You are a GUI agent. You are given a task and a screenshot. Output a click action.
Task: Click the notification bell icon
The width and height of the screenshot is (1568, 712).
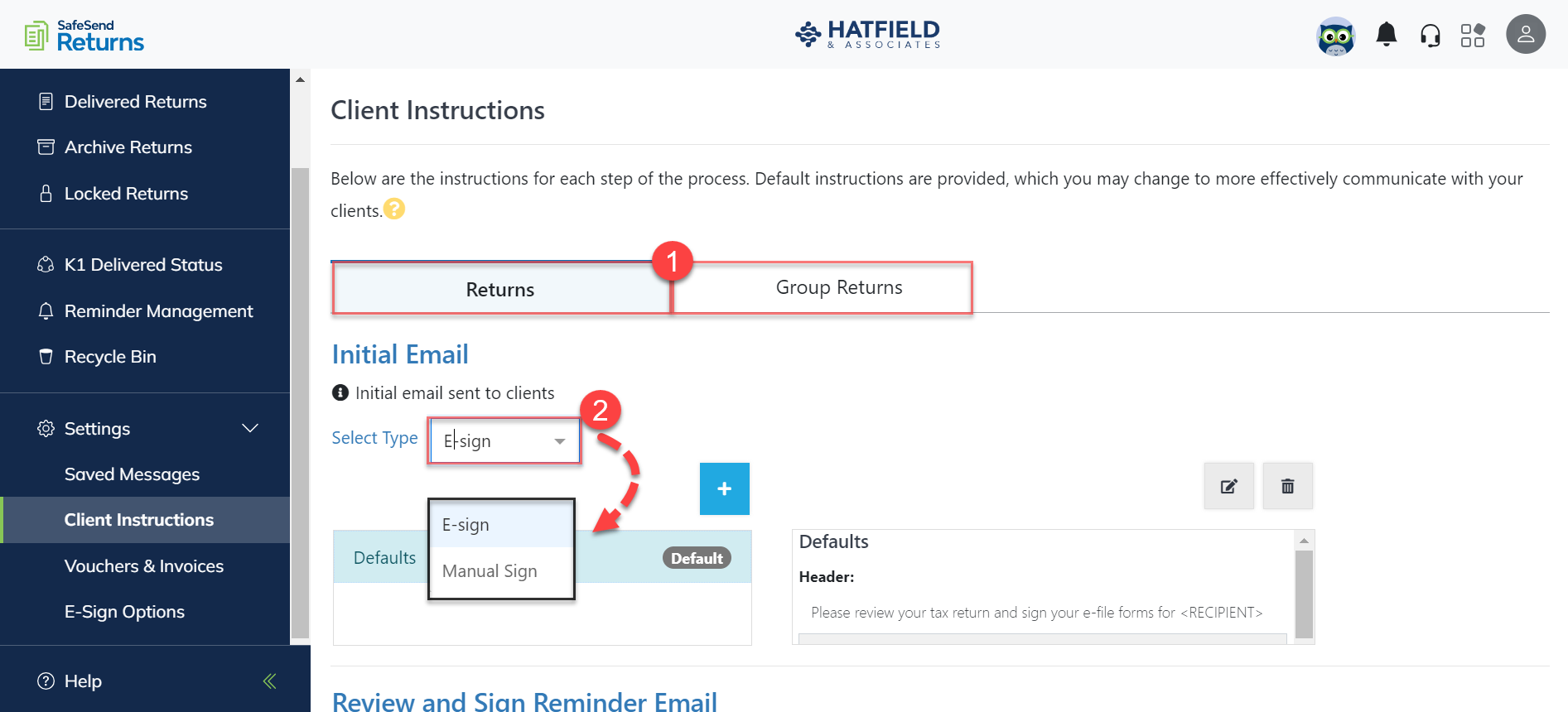click(1387, 34)
